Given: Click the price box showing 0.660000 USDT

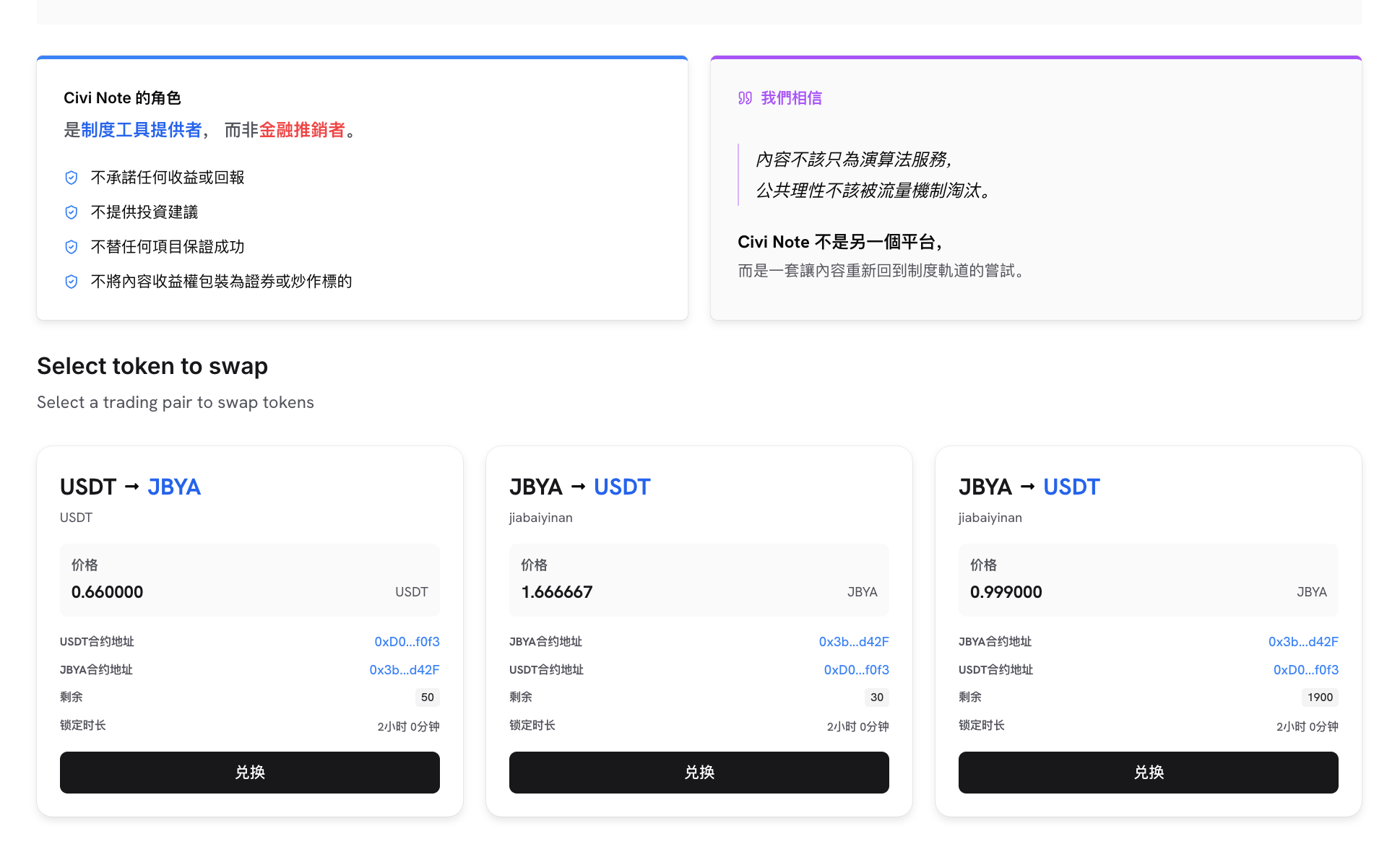Looking at the screenshot, I should 249,580.
